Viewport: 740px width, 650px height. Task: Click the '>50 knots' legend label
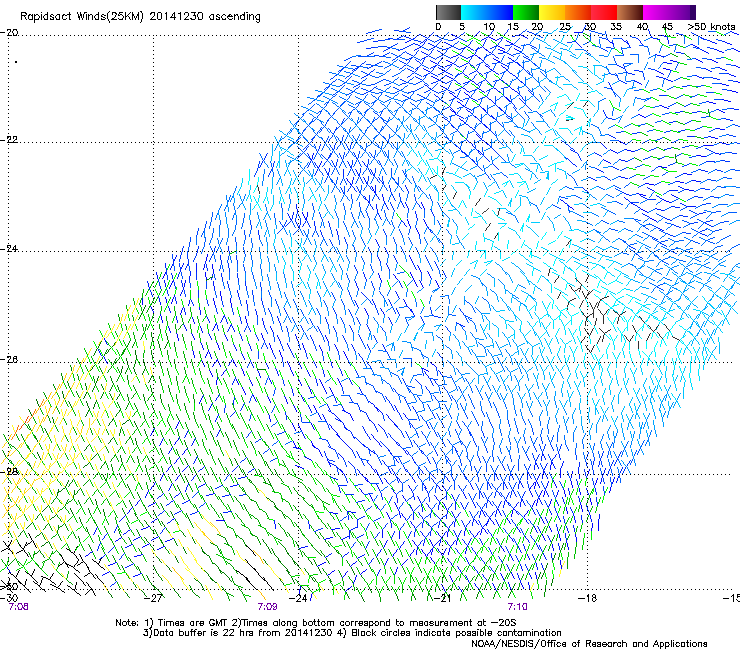click(711, 27)
